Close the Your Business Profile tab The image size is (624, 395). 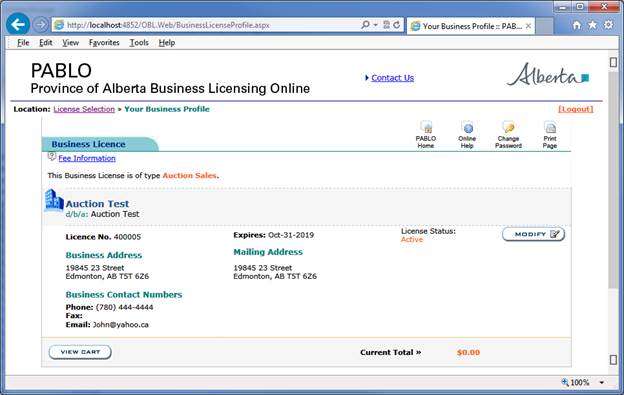point(528,26)
